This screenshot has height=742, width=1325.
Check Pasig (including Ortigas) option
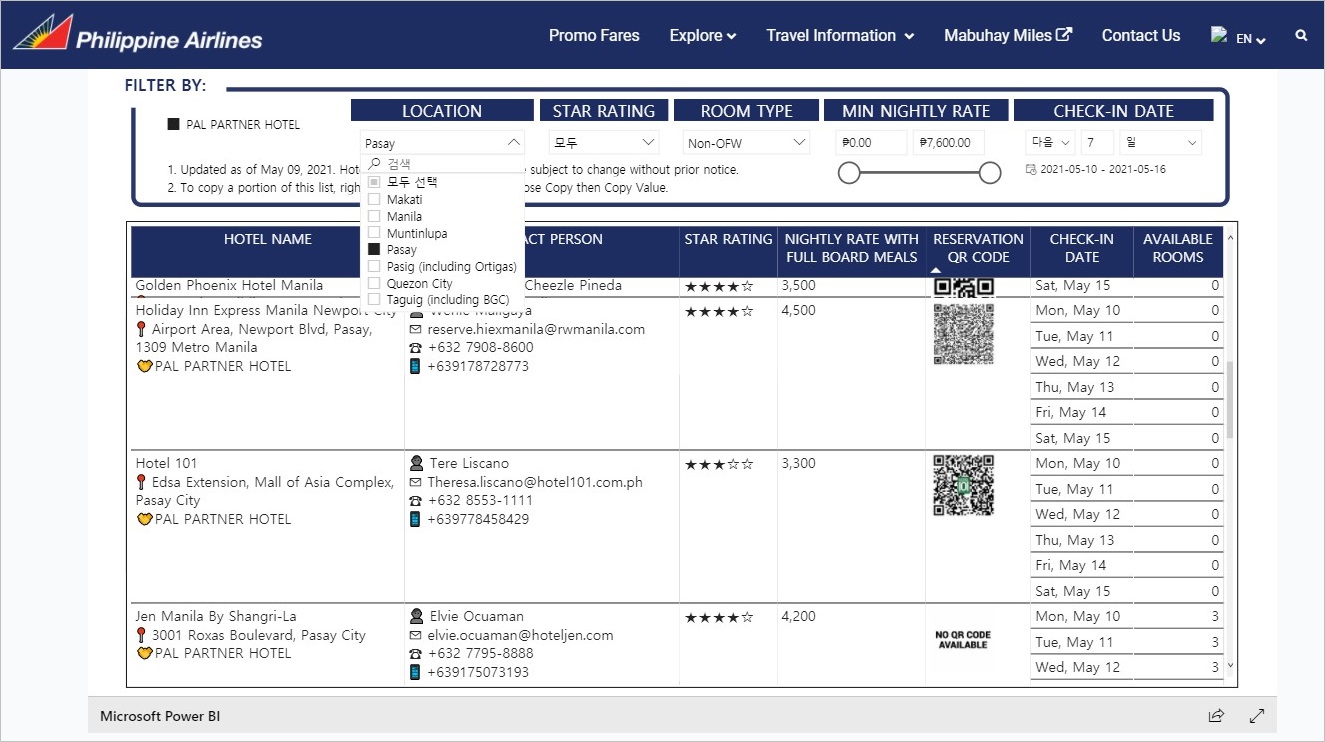click(374, 266)
